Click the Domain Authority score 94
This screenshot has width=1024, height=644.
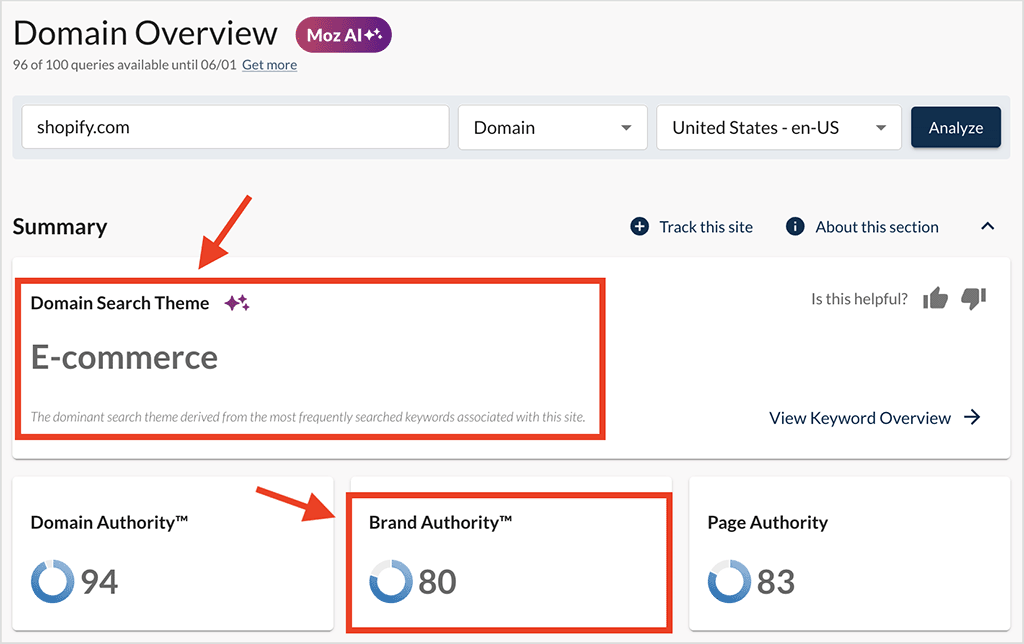click(99, 581)
